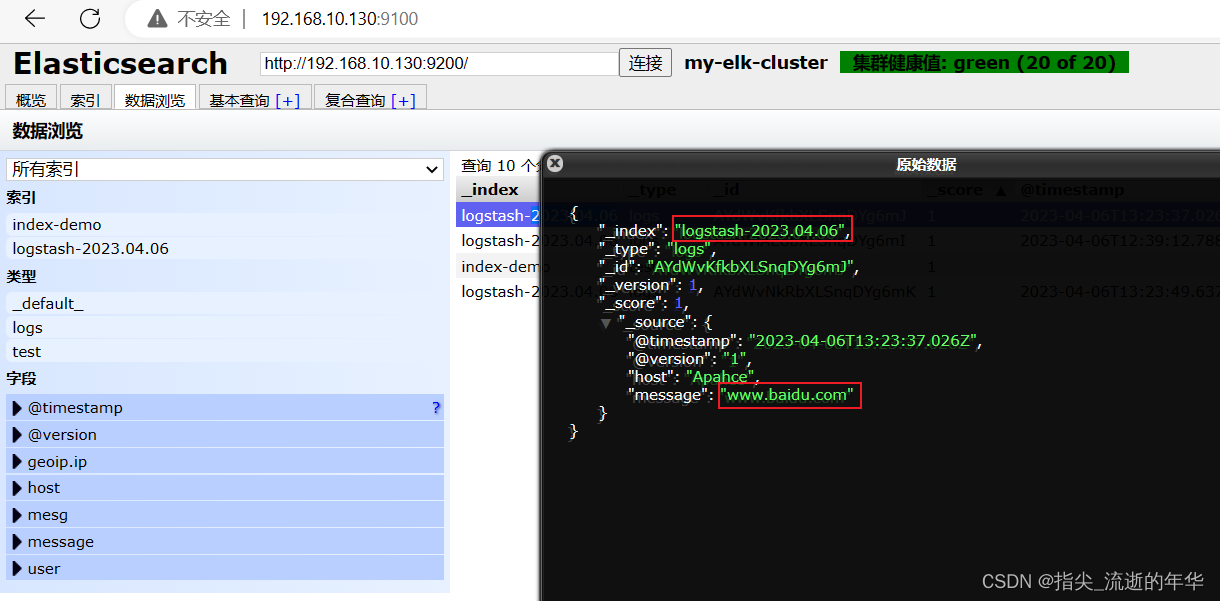Click the index-demo row in results table

coord(499,267)
